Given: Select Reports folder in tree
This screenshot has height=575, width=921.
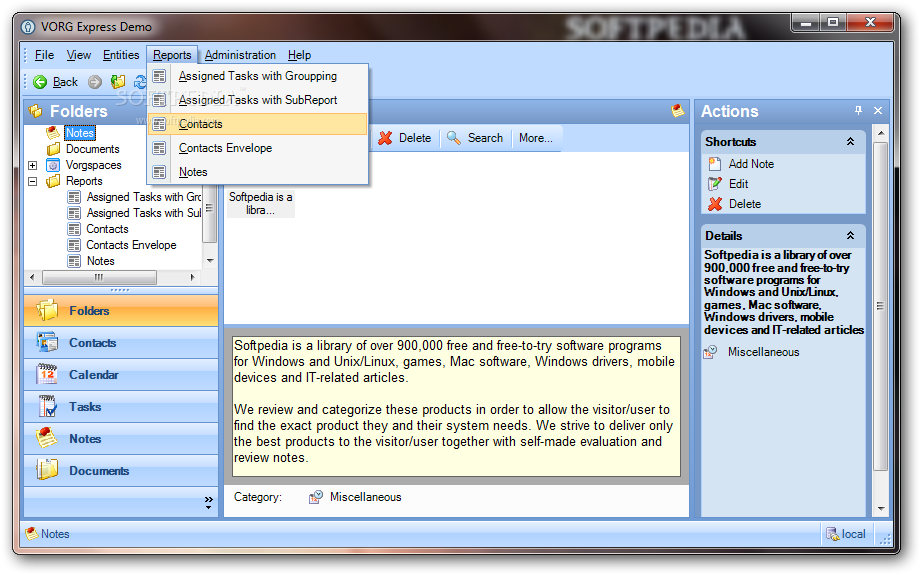Looking at the screenshot, I should coord(84,181).
